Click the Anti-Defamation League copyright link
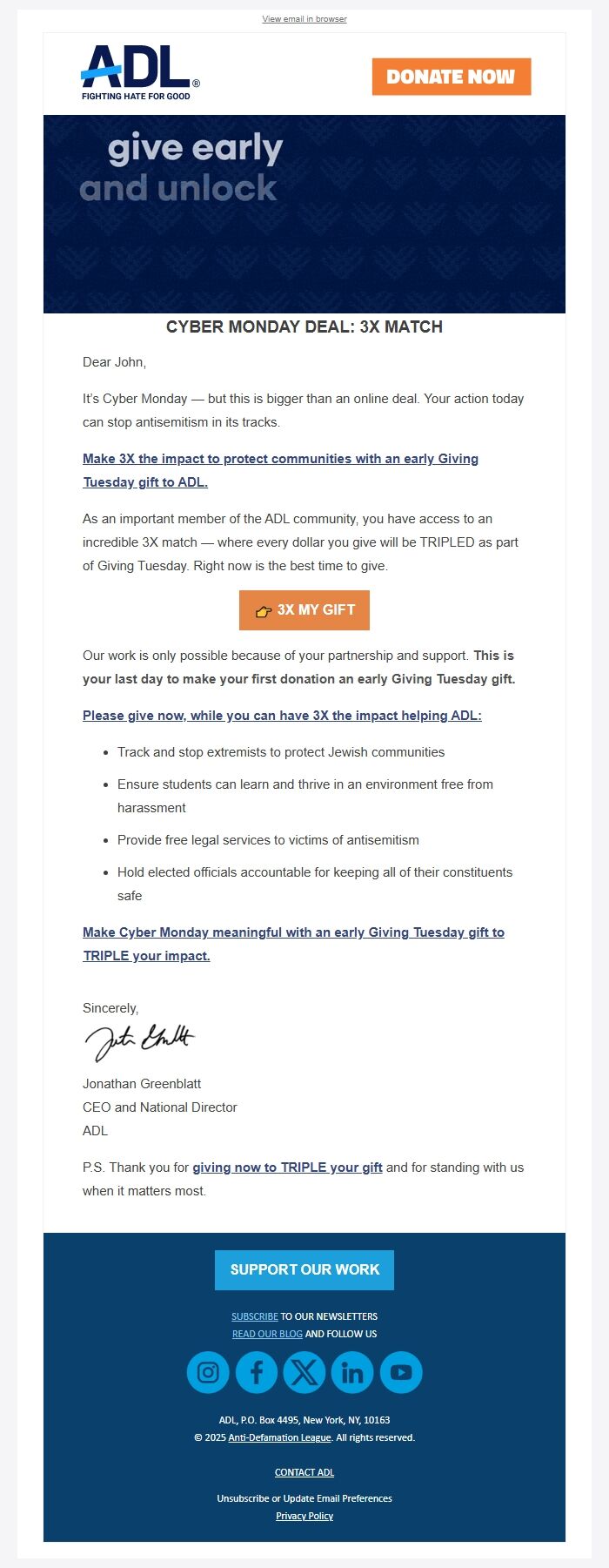 [280, 1437]
